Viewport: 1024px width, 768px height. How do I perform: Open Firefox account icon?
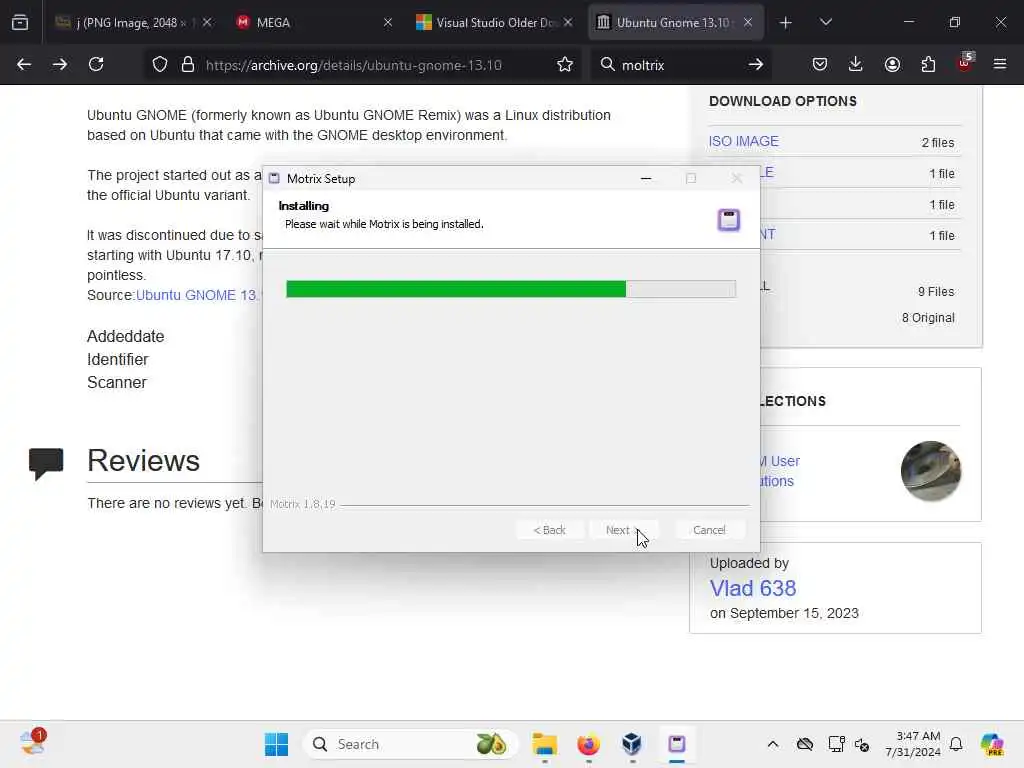pyautogui.click(x=892, y=64)
